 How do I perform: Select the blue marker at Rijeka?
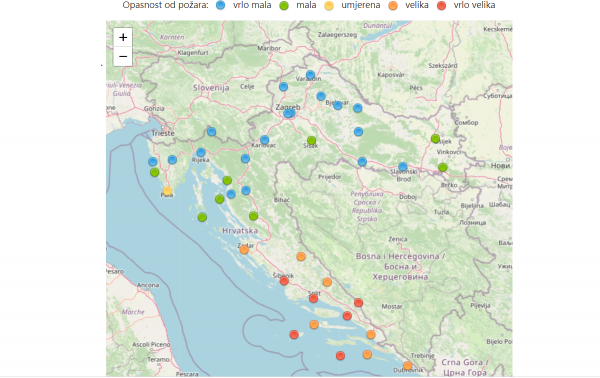[x=201, y=153]
